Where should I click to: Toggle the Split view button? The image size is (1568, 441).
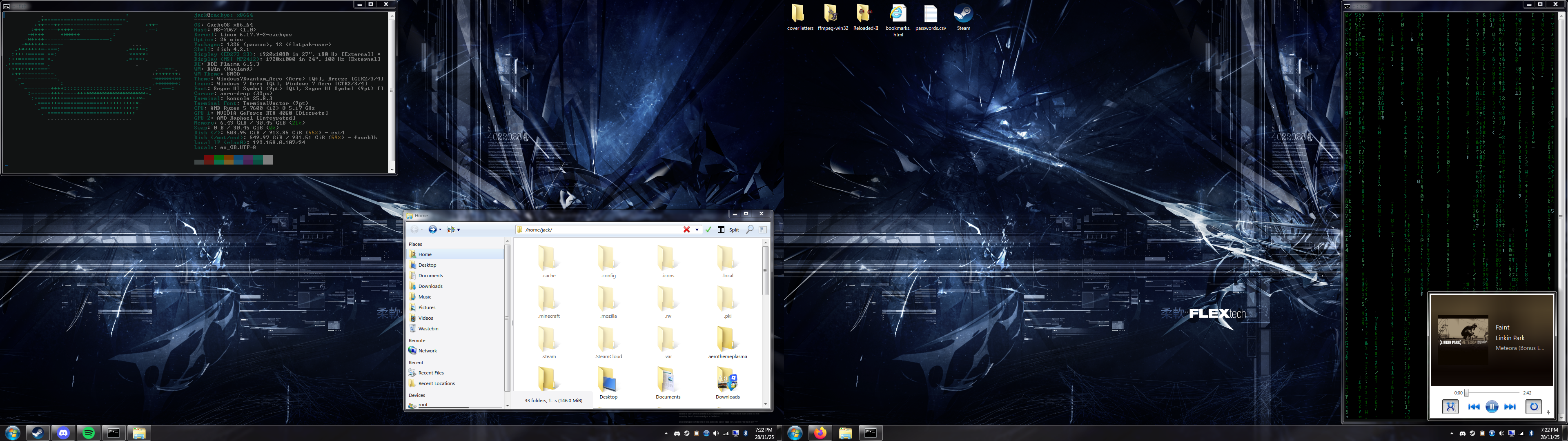728,229
